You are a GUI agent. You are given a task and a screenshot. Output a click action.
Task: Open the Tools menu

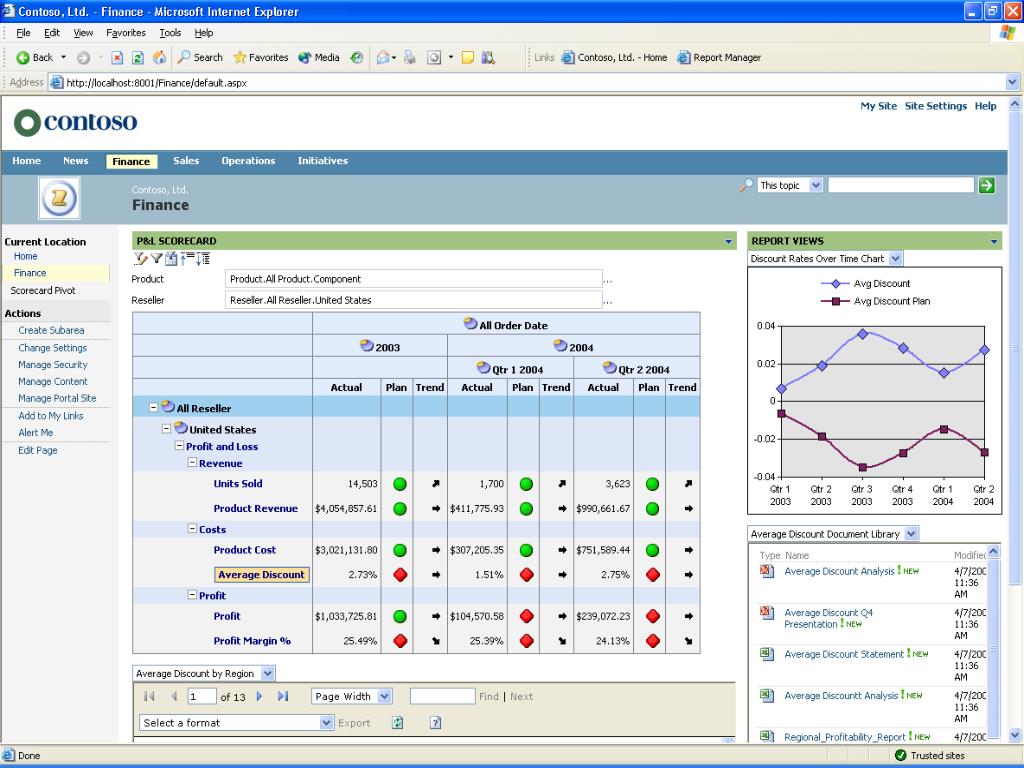[x=170, y=33]
